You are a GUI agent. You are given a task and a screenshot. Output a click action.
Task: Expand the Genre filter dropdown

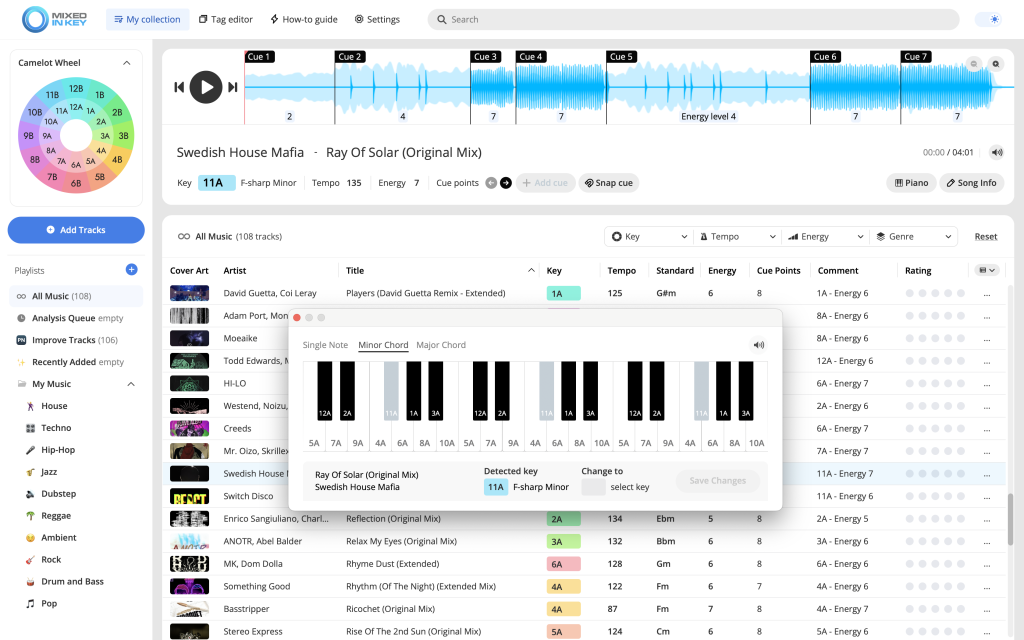(x=912, y=237)
